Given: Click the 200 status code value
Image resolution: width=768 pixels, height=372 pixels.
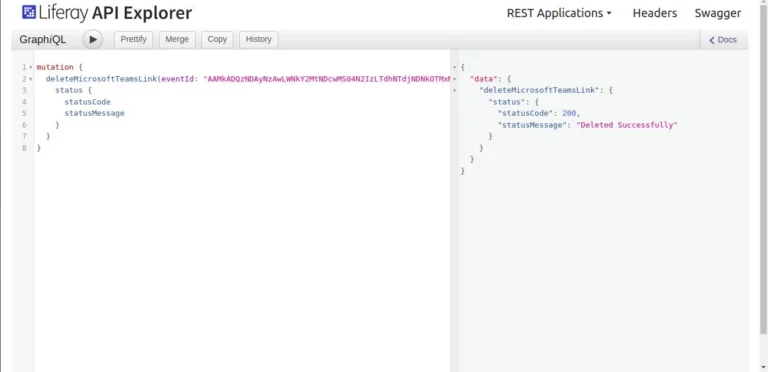Looking at the screenshot, I should click(569, 114).
